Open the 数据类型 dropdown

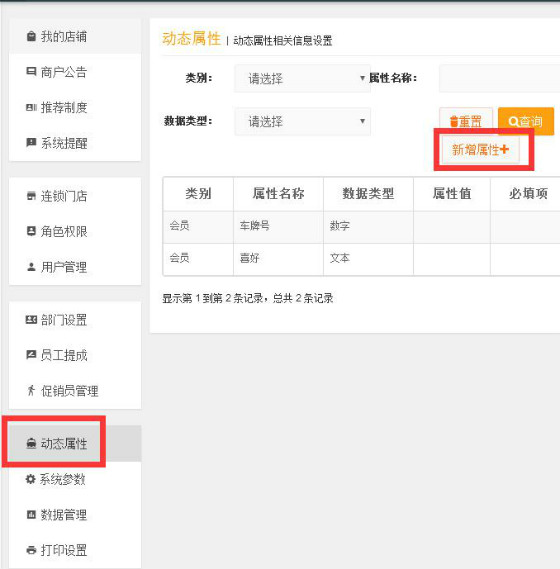302,121
